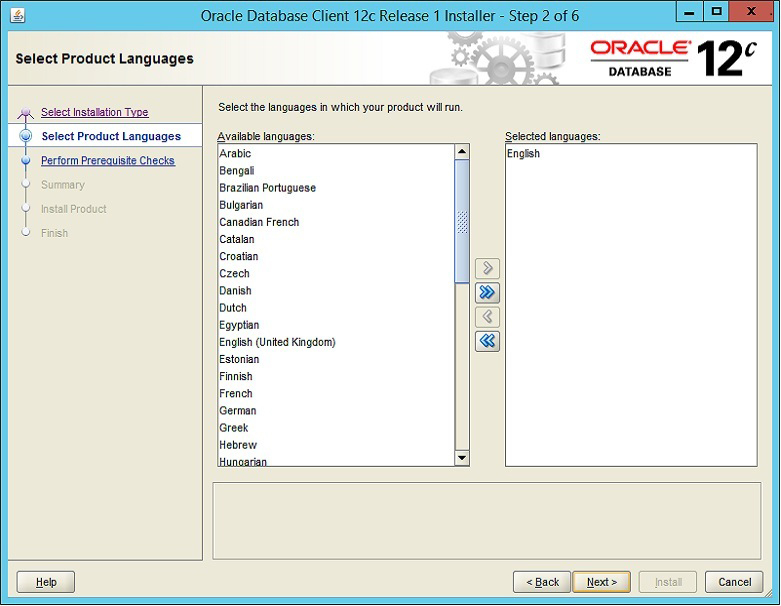
Task: Click the single right arrow add button
Action: tap(487, 269)
